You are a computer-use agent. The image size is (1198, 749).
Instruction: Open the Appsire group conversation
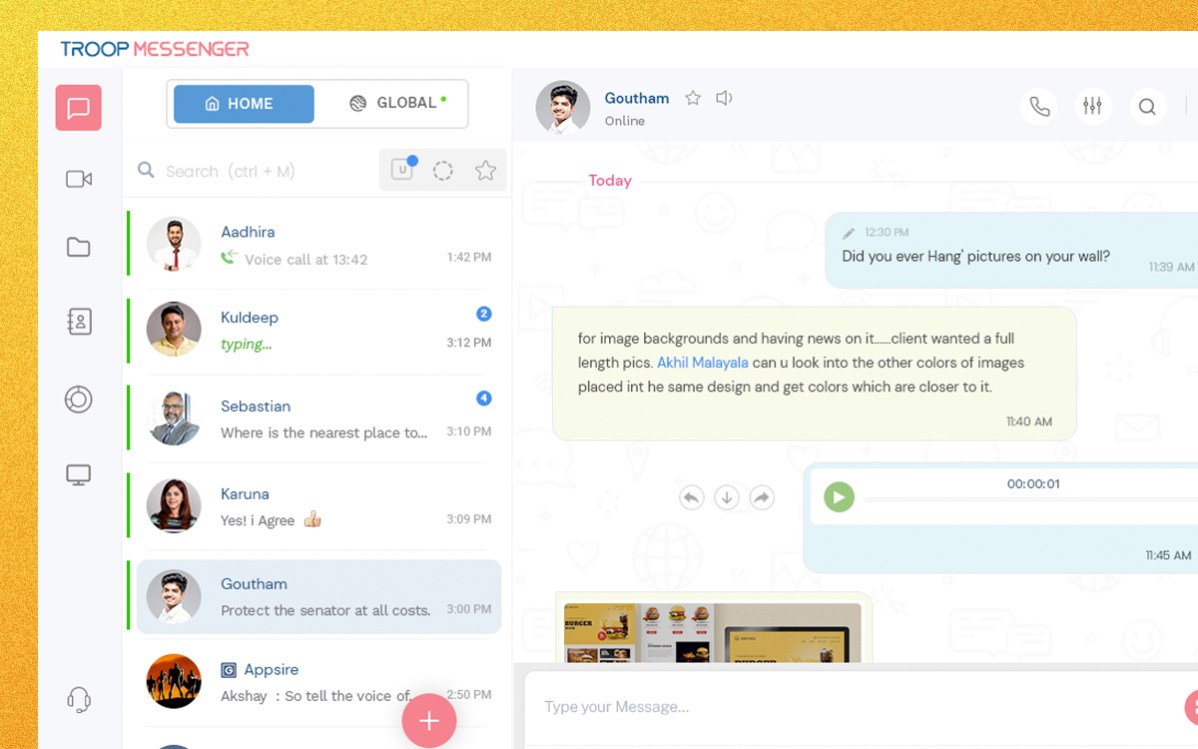click(x=317, y=682)
